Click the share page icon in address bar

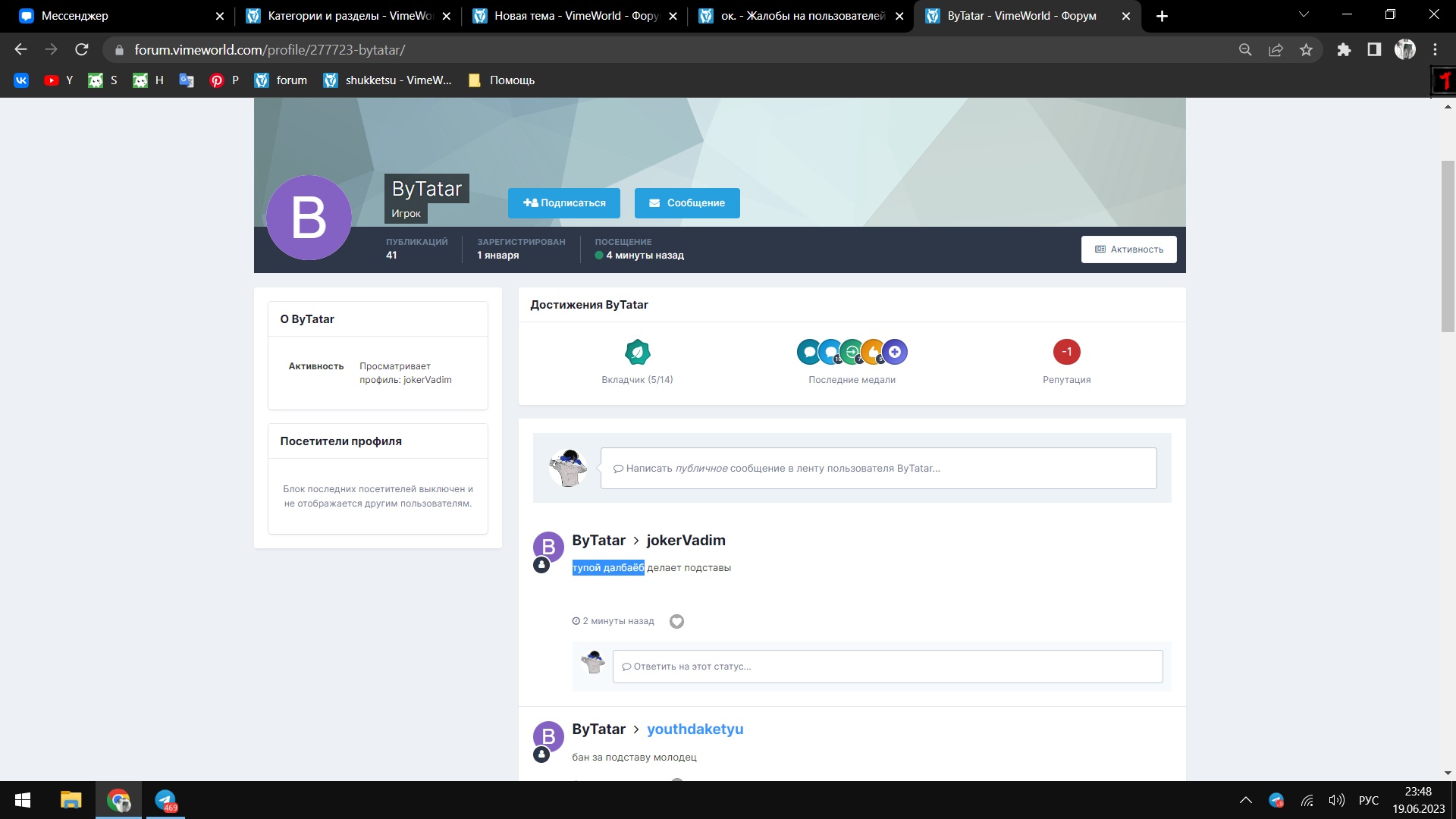pos(1276,50)
